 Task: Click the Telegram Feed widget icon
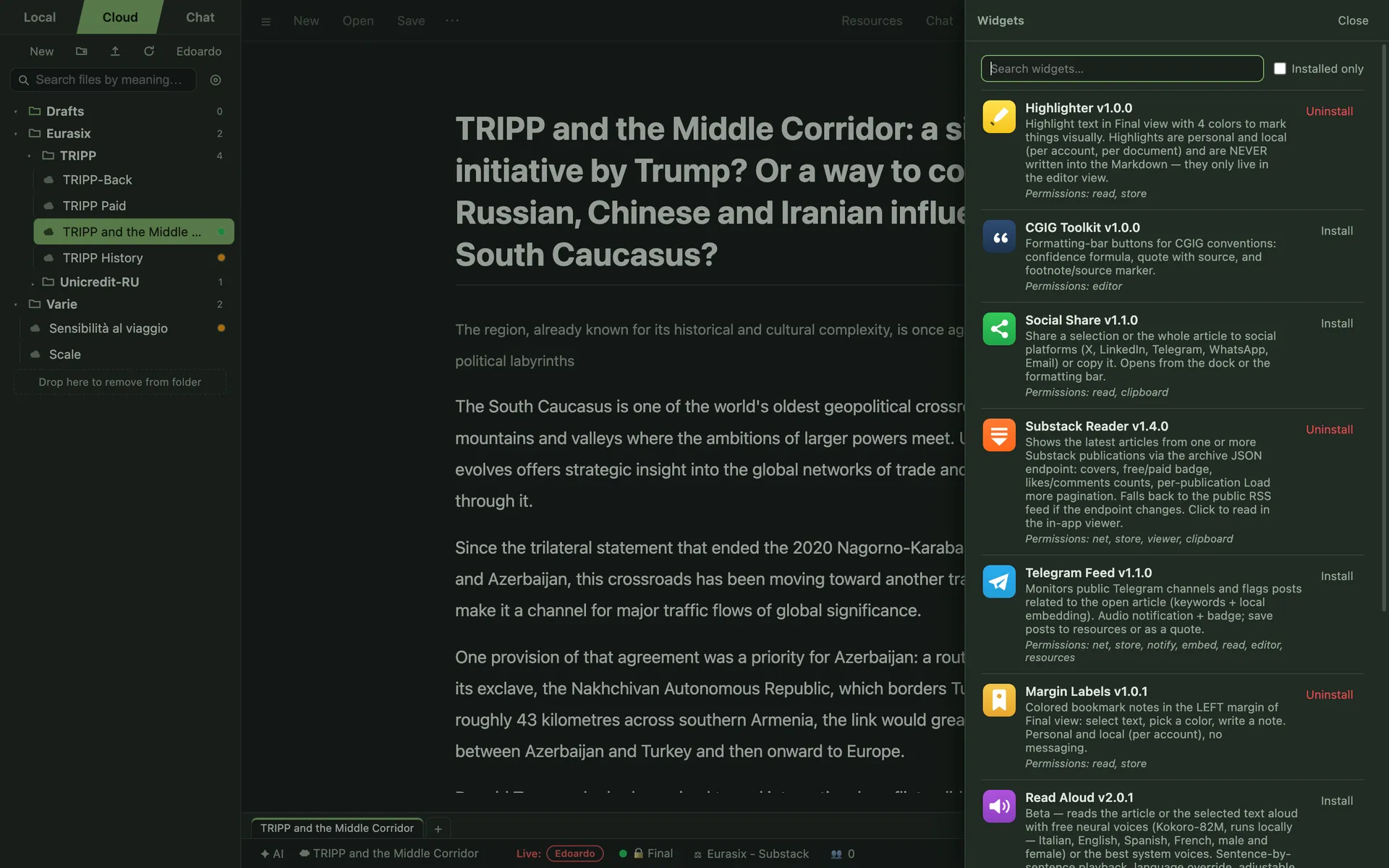point(999,581)
